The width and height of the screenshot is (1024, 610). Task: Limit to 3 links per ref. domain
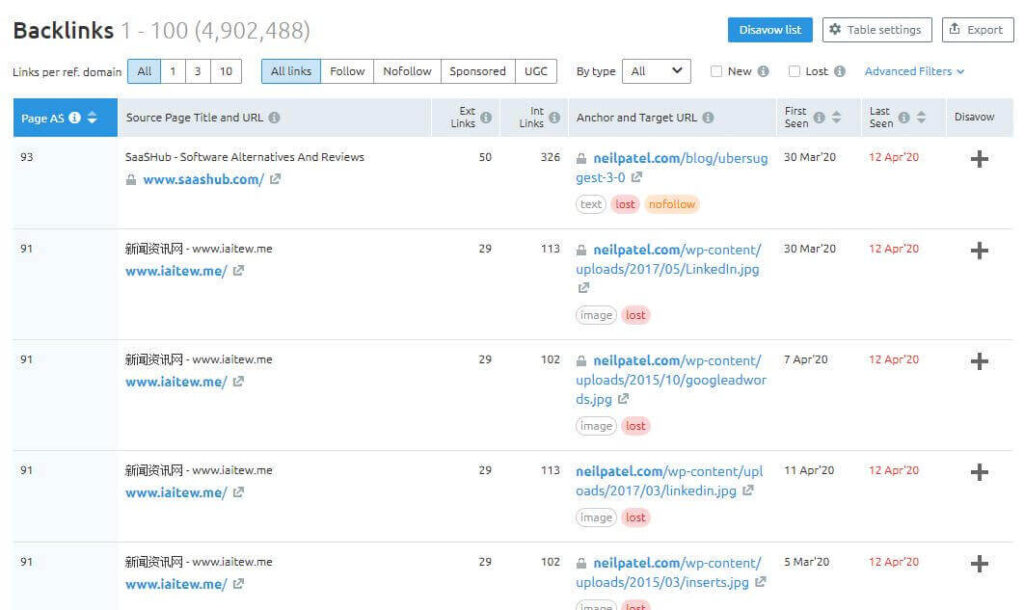197,71
